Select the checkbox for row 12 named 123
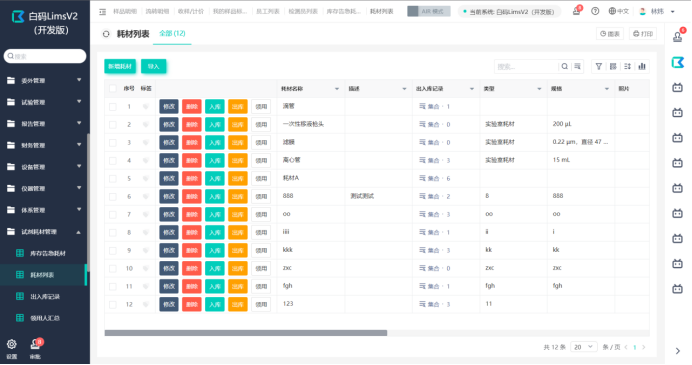Image resolution: width=692 pixels, height=365 pixels. tap(113, 305)
